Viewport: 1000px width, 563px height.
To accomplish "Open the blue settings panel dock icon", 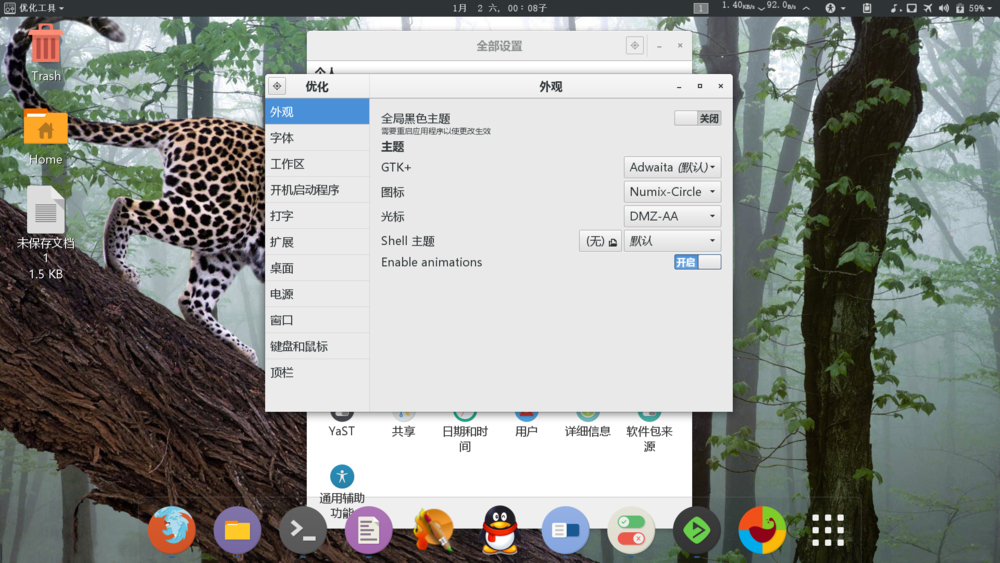I will pos(565,530).
